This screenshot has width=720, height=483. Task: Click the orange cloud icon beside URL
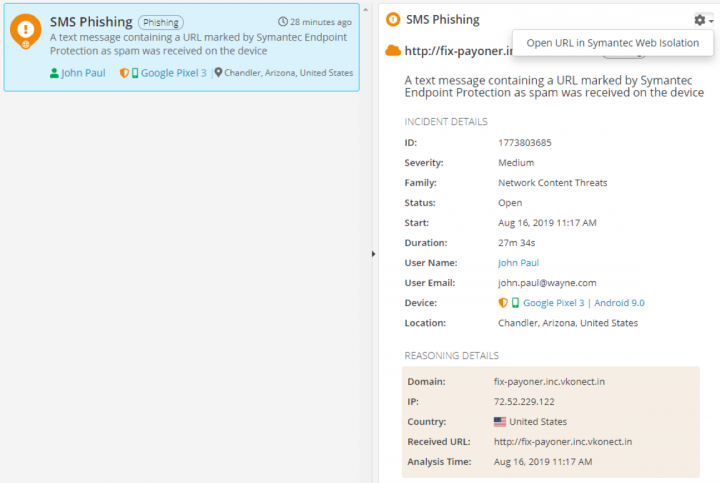393,51
